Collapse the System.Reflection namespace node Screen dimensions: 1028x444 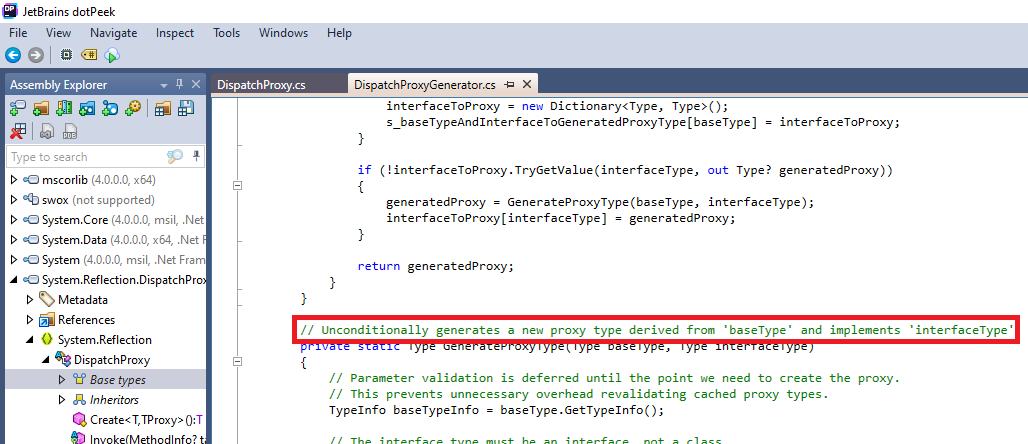coord(30,340)
